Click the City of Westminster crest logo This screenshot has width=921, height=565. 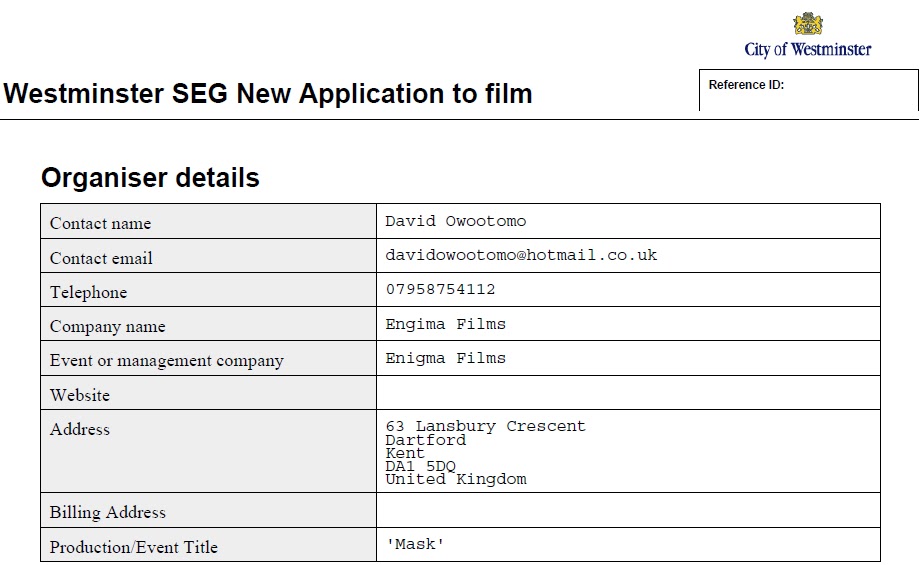tap(808, 23)
